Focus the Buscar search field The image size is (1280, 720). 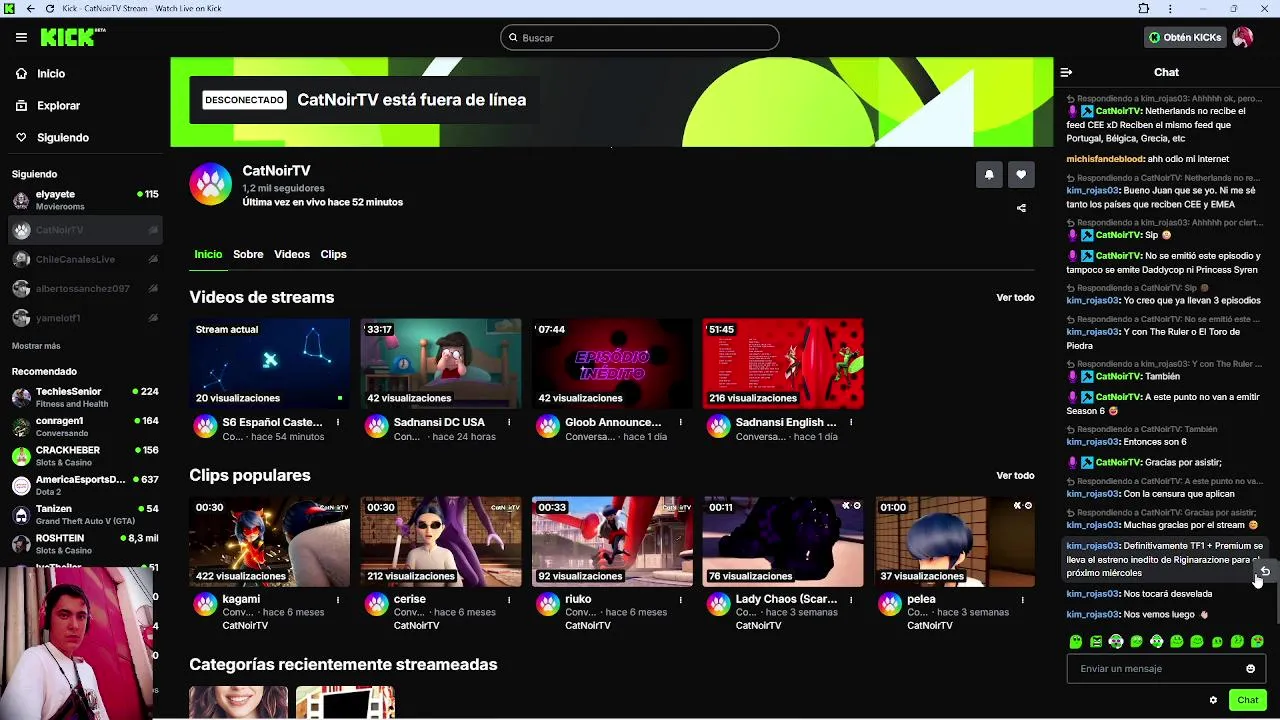coord(640,37)
